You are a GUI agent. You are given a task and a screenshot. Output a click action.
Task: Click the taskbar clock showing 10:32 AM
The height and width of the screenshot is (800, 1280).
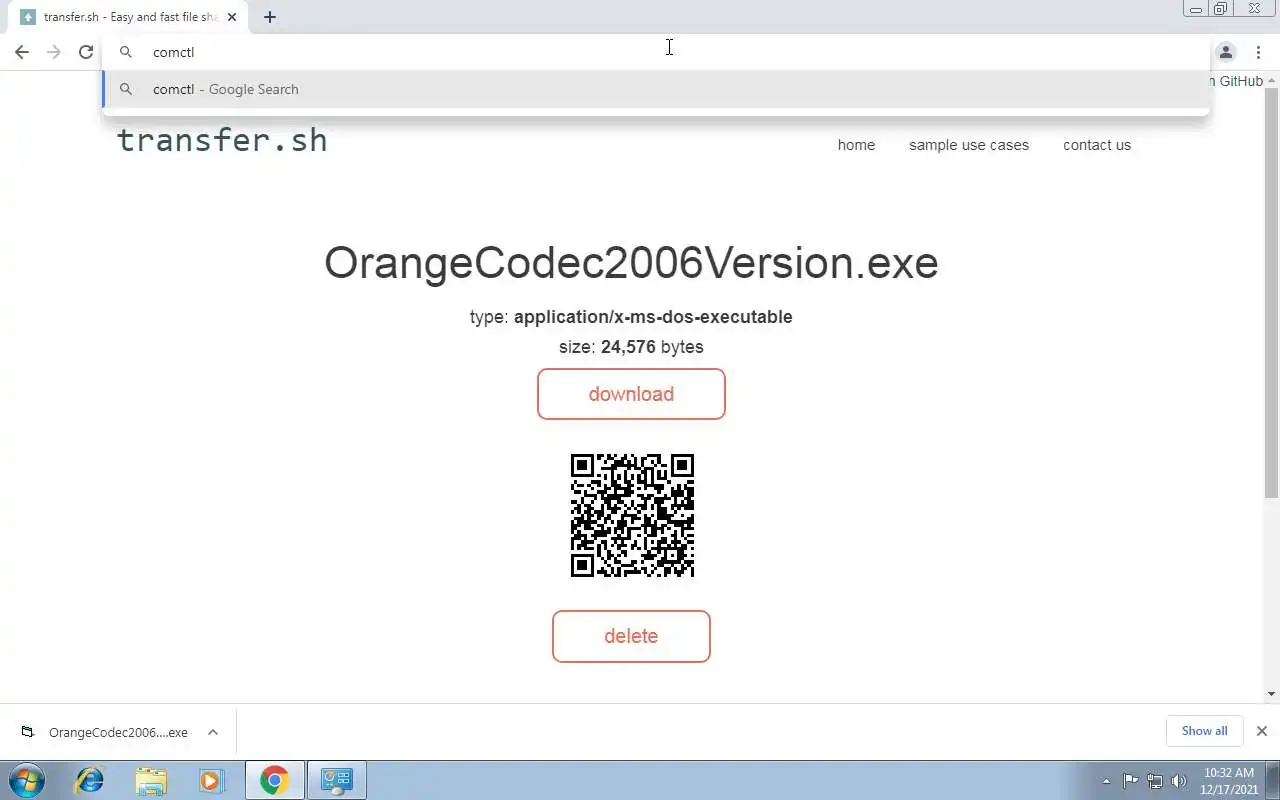(x=1229, y=780)
